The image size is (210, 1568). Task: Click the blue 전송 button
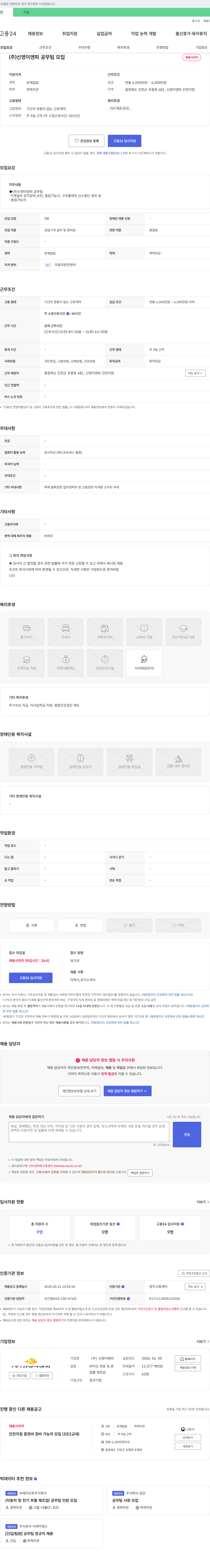(x=187, y=1135)
